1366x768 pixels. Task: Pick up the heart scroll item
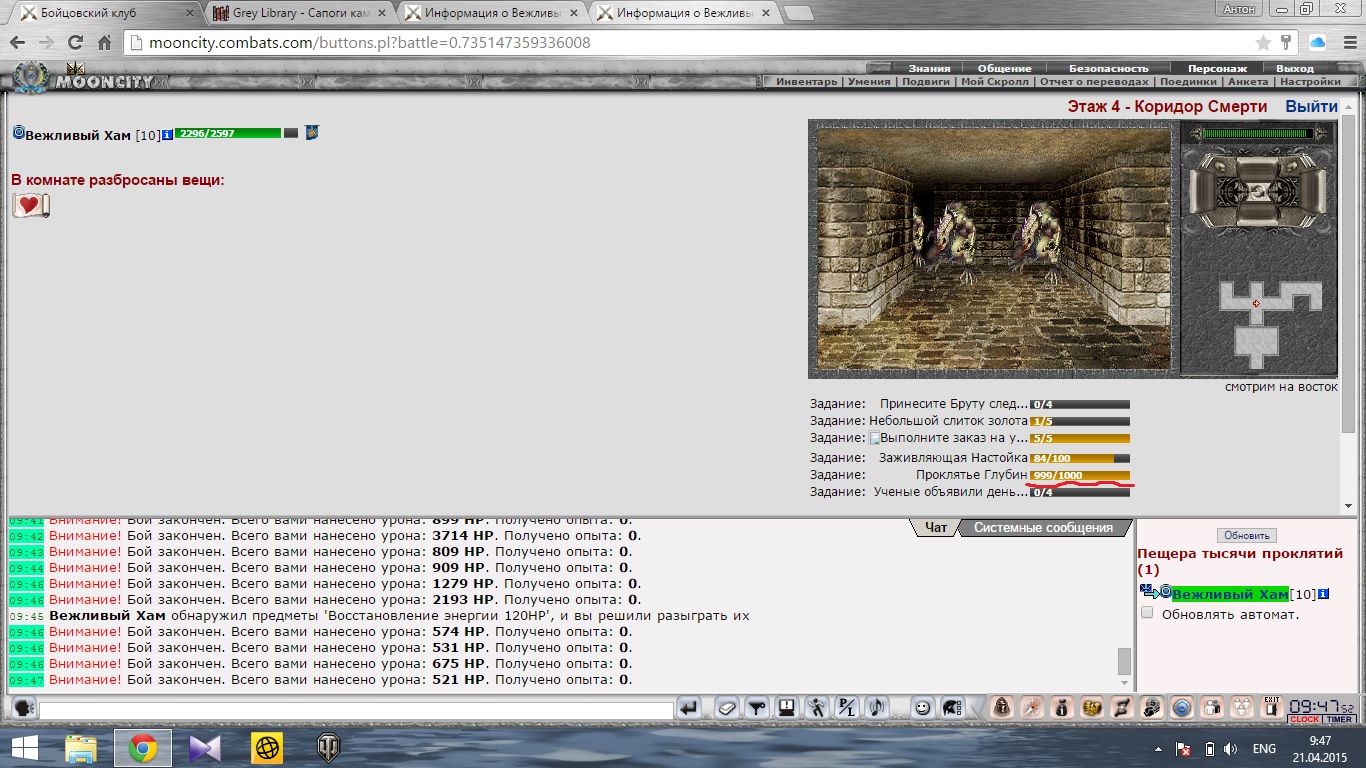[31, 206]
